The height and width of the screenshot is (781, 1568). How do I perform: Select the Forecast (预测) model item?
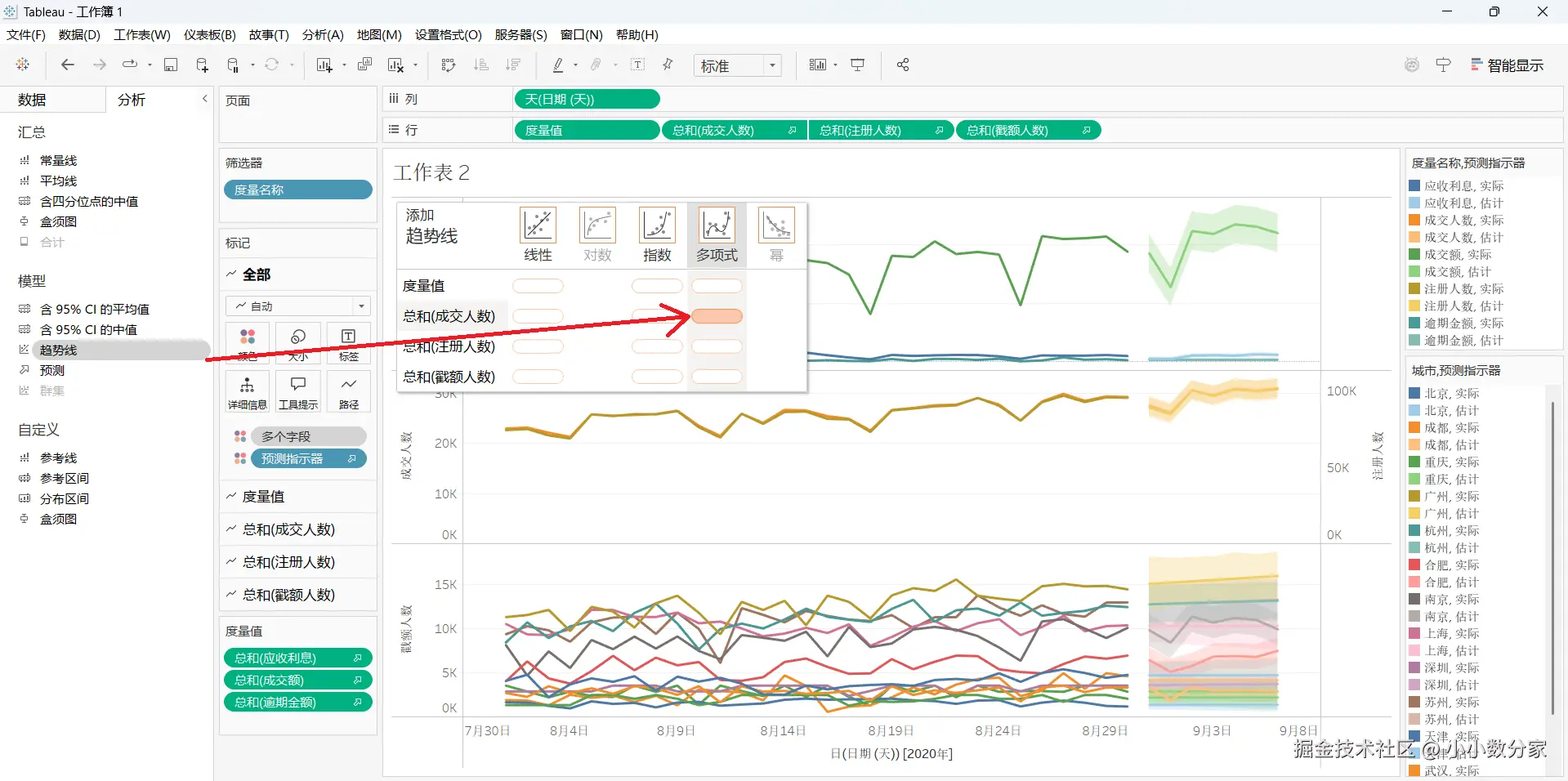click(52, 370)
